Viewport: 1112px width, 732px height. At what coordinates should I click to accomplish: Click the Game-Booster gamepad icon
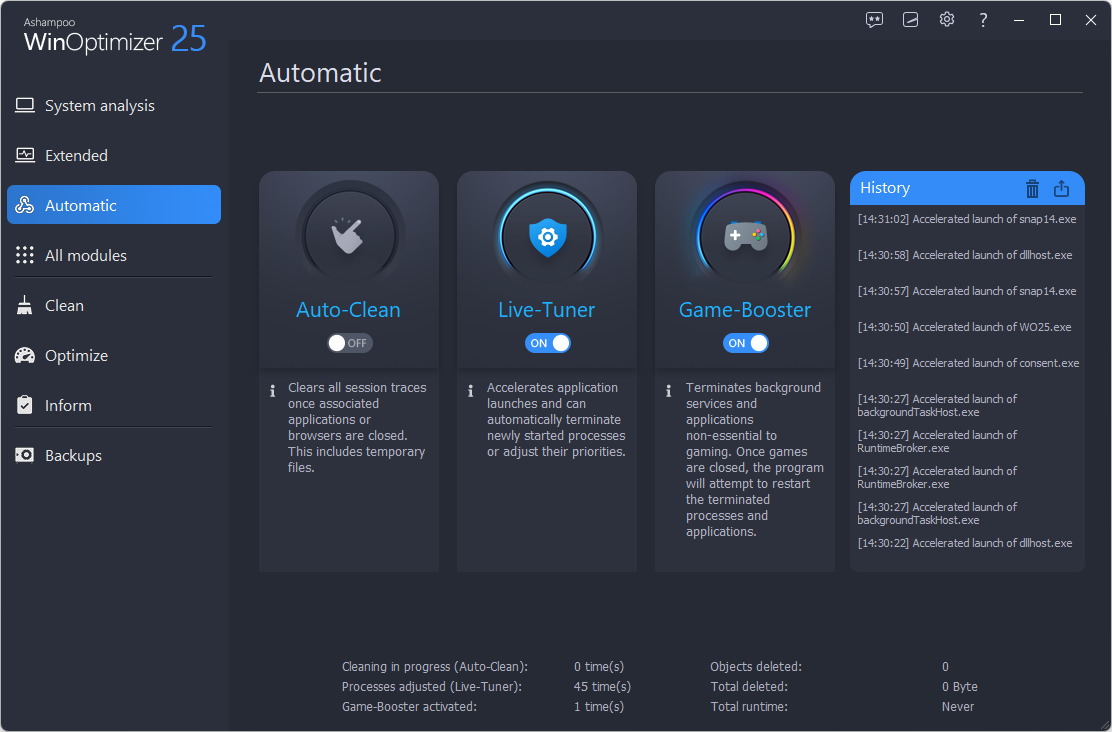[x=745, y=235]
